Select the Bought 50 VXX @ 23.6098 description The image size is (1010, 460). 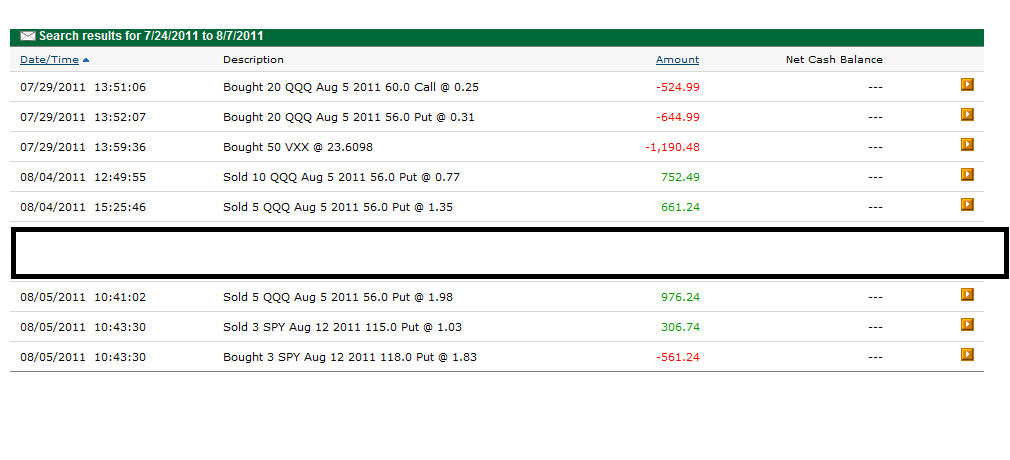click(298, 148)
